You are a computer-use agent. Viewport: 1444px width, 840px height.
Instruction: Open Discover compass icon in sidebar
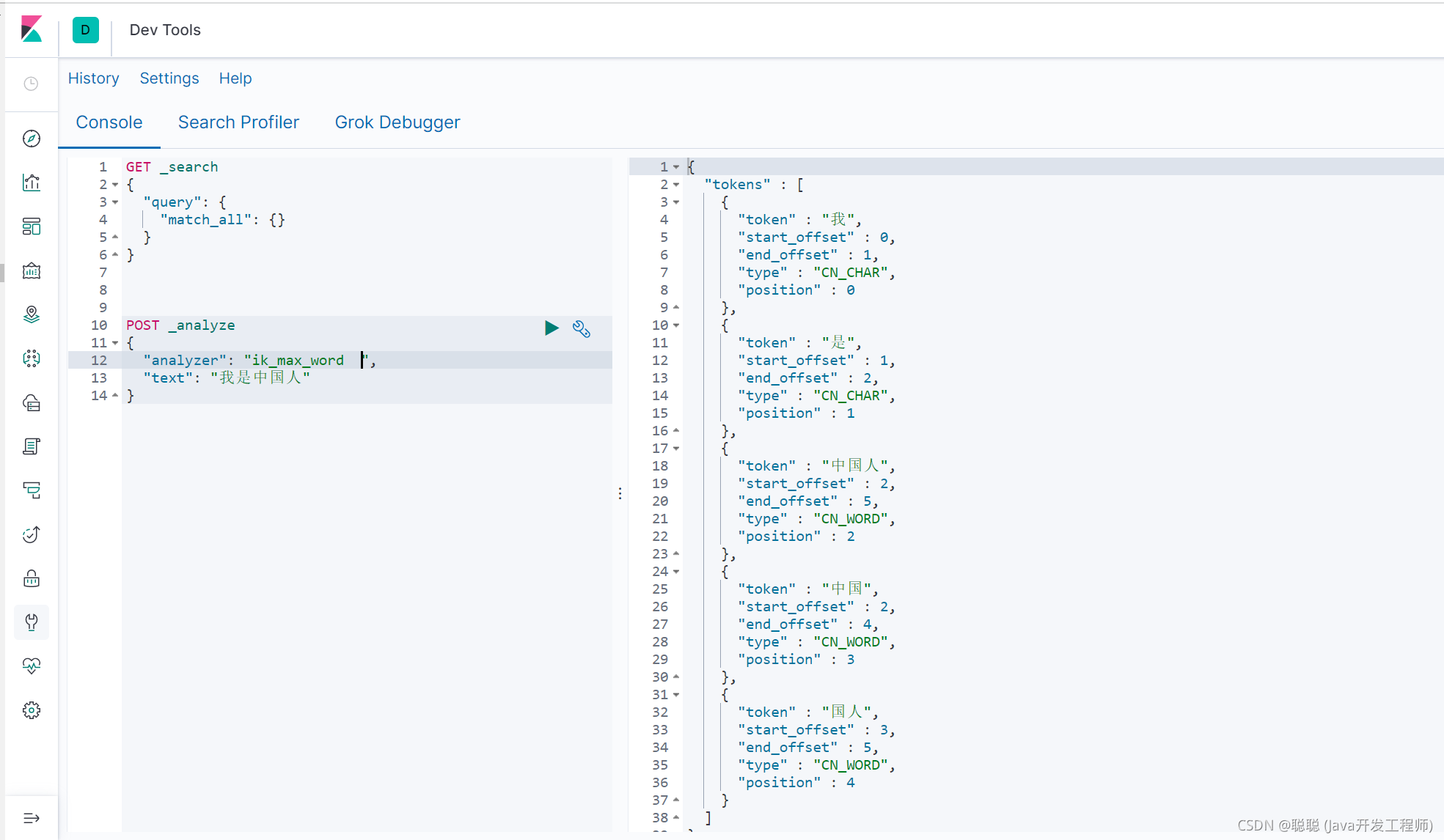point(32,139)
